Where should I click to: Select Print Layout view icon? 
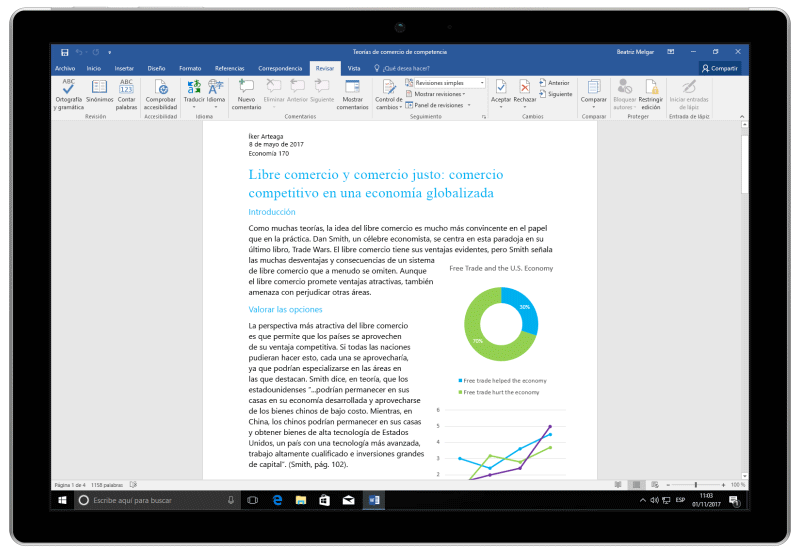[636, 485]
